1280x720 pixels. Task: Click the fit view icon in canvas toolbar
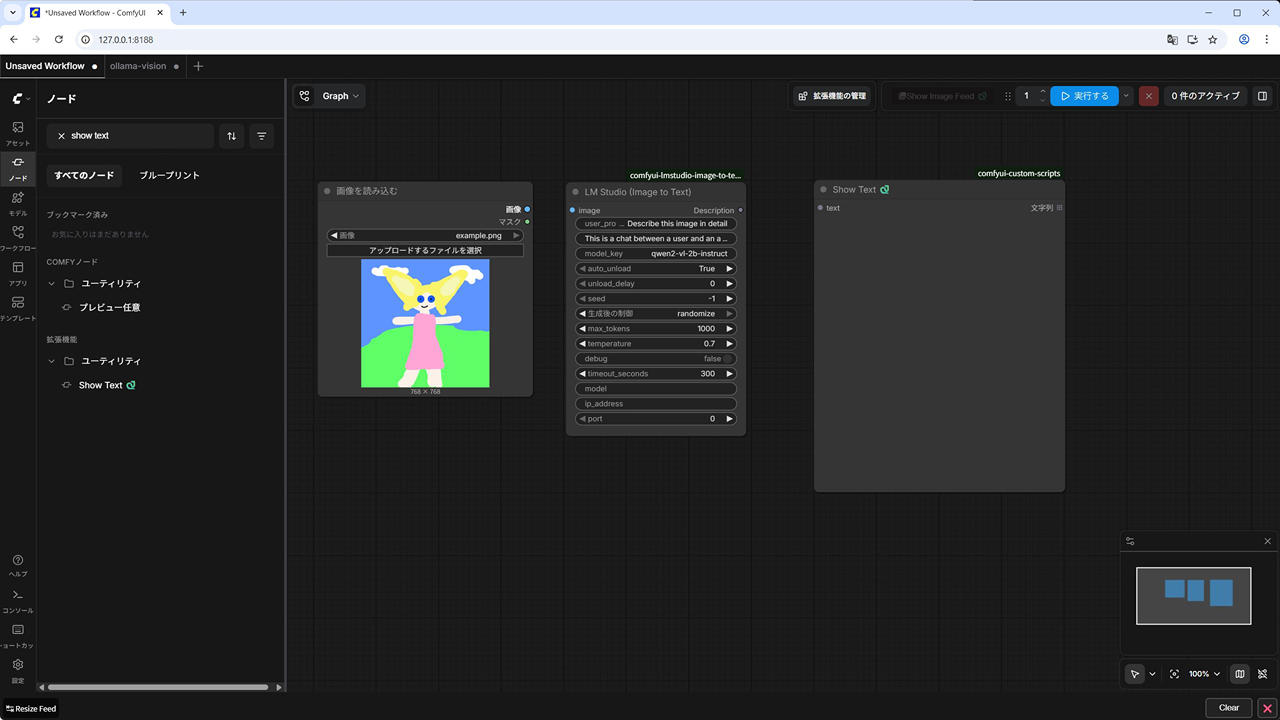point(1174,674)
